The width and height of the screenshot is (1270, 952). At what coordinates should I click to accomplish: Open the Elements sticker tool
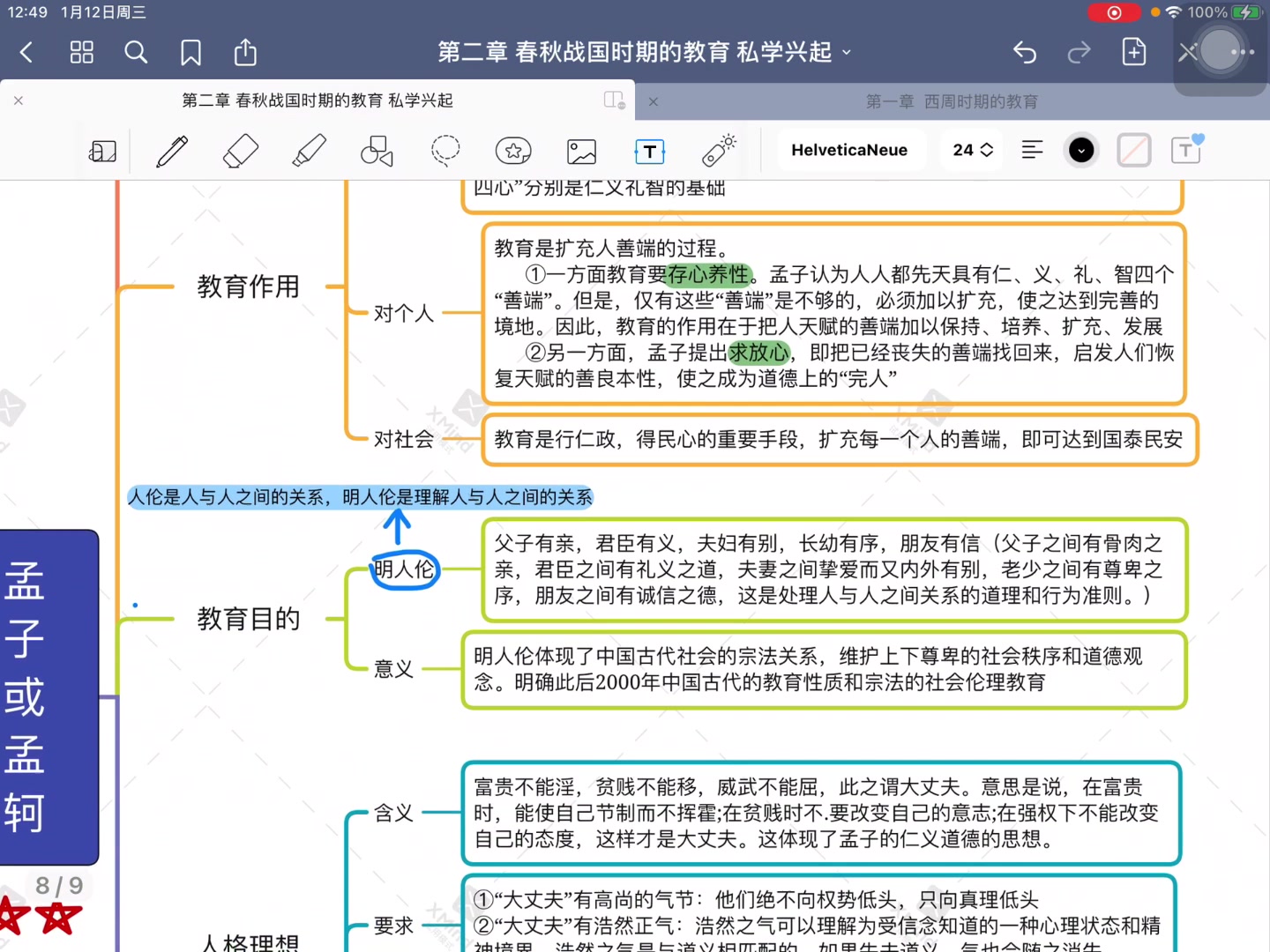(513, 151)
